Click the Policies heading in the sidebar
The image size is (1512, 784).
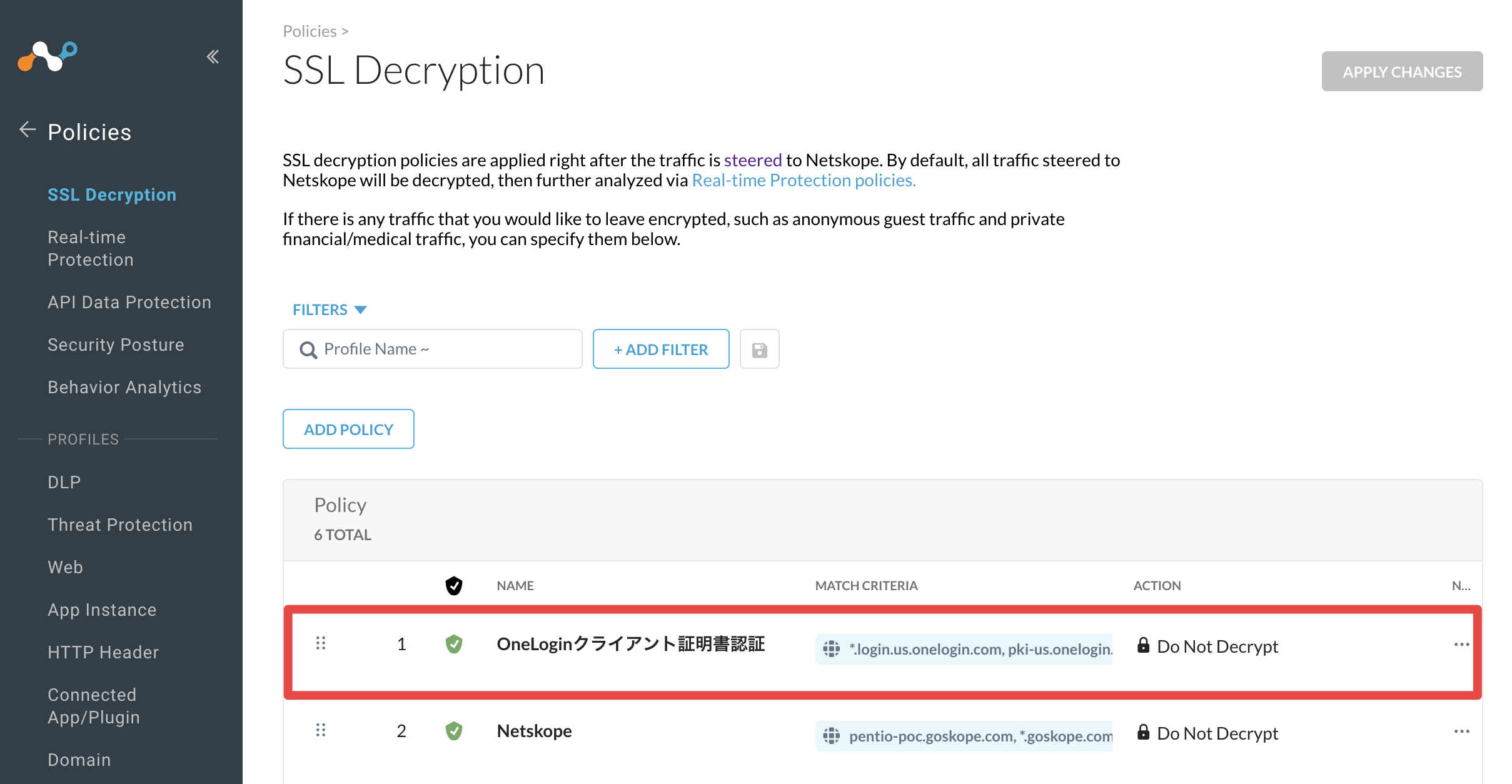click(x=89, y=132)
